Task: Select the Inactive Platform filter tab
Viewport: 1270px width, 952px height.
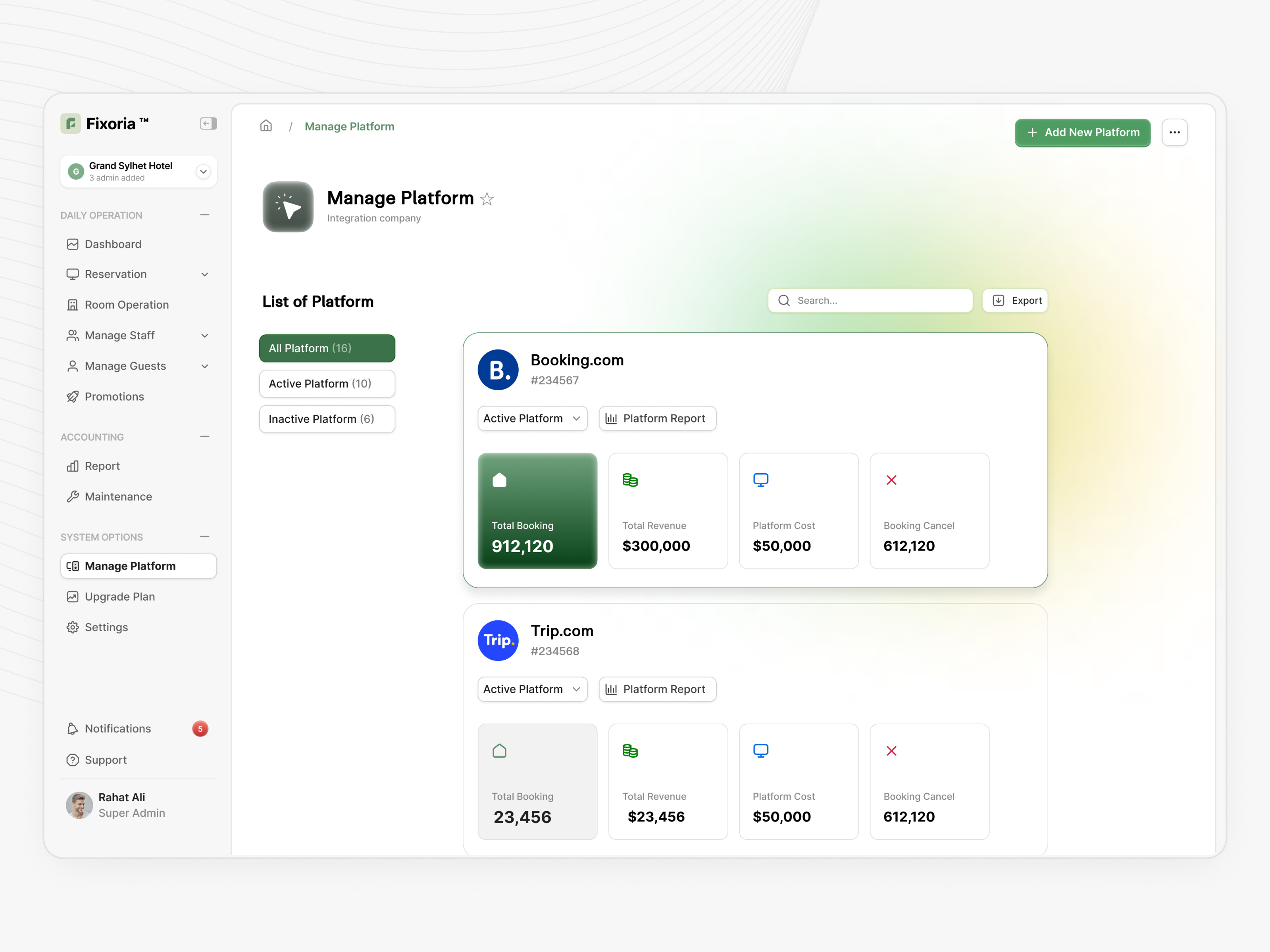Action: pos(327,419)
